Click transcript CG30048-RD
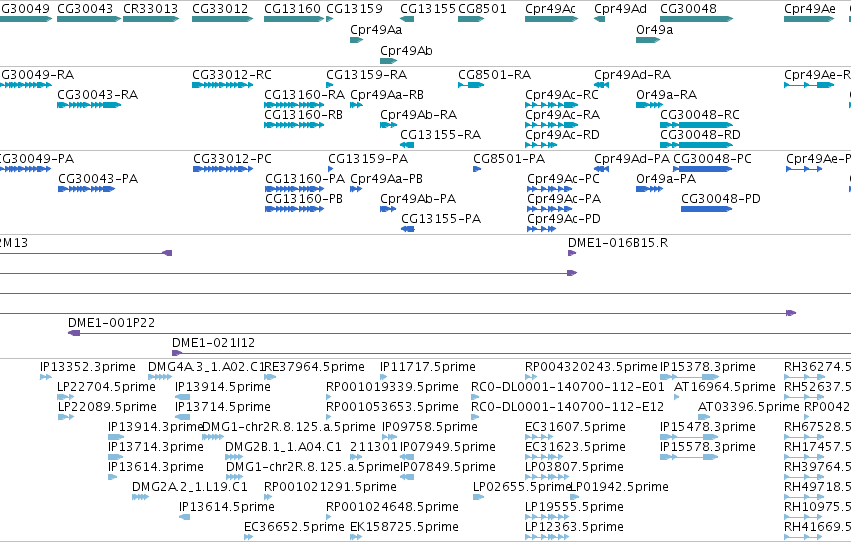851x542 pixels. tap(697, 145)
